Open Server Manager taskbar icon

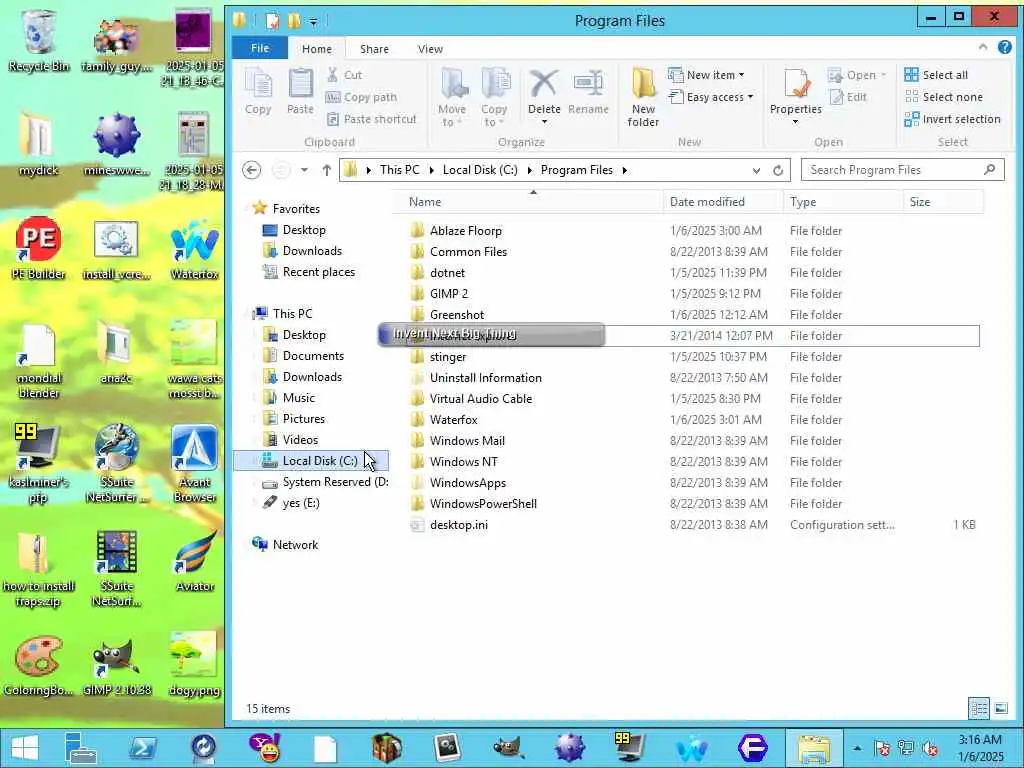point(80,747)
